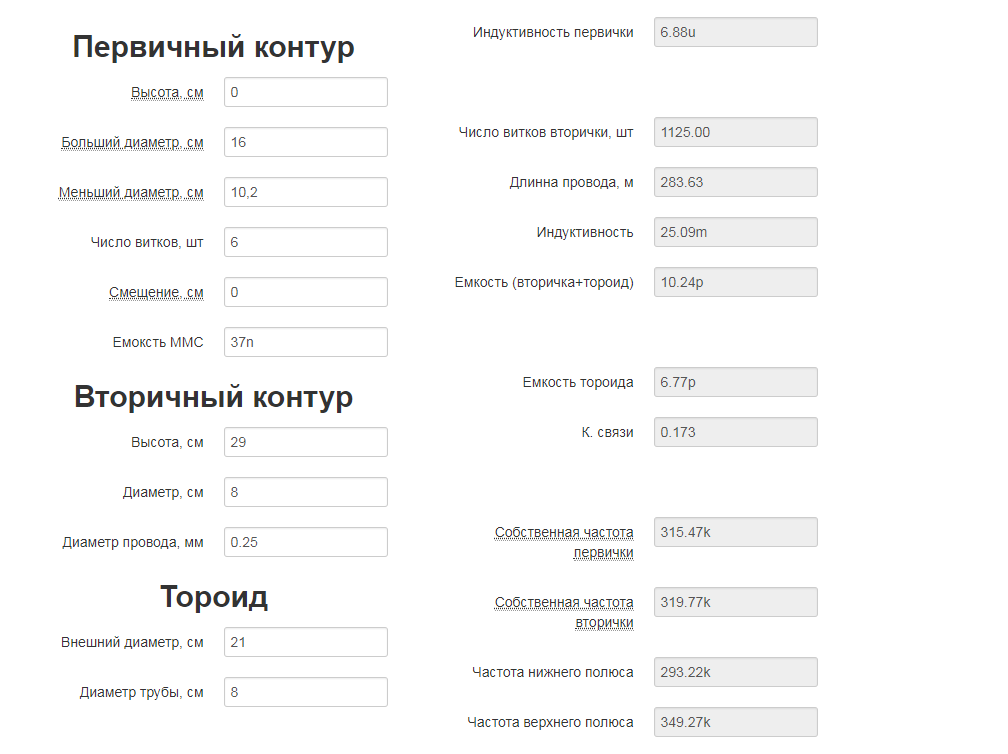Select the Частота верхнего полюса output field

tap(735, 722)
